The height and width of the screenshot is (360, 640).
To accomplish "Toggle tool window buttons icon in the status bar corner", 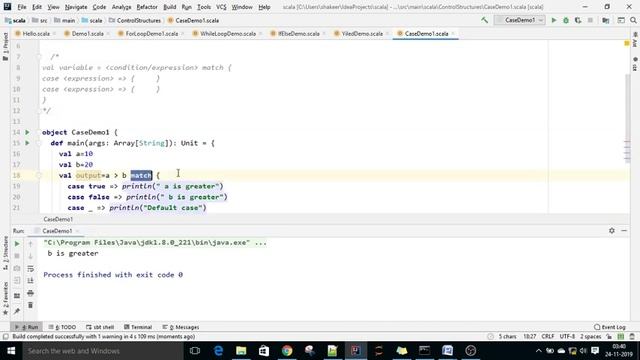I will click(x=6, y=337).
